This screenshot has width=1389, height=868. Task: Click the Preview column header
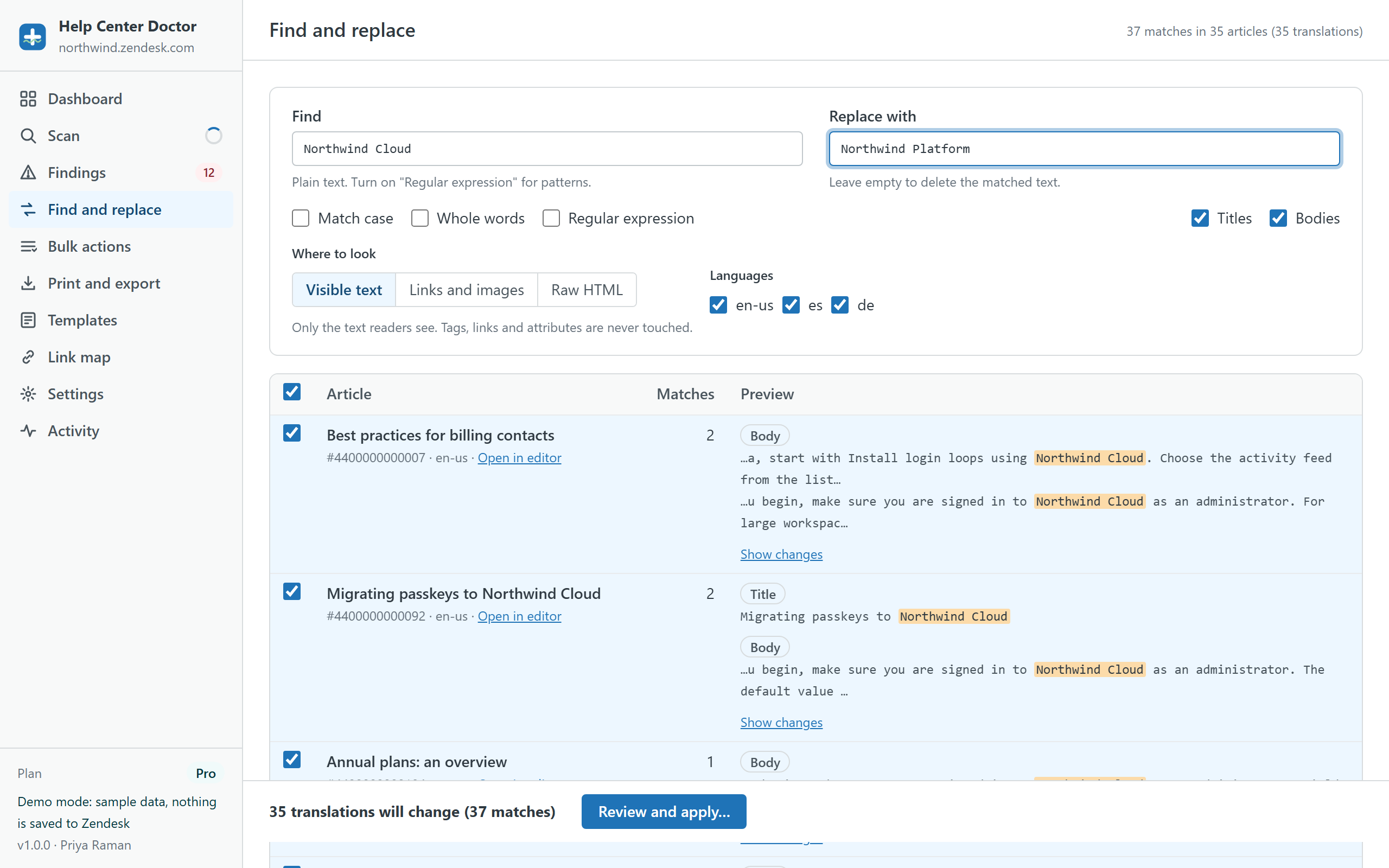pos(767,394)
